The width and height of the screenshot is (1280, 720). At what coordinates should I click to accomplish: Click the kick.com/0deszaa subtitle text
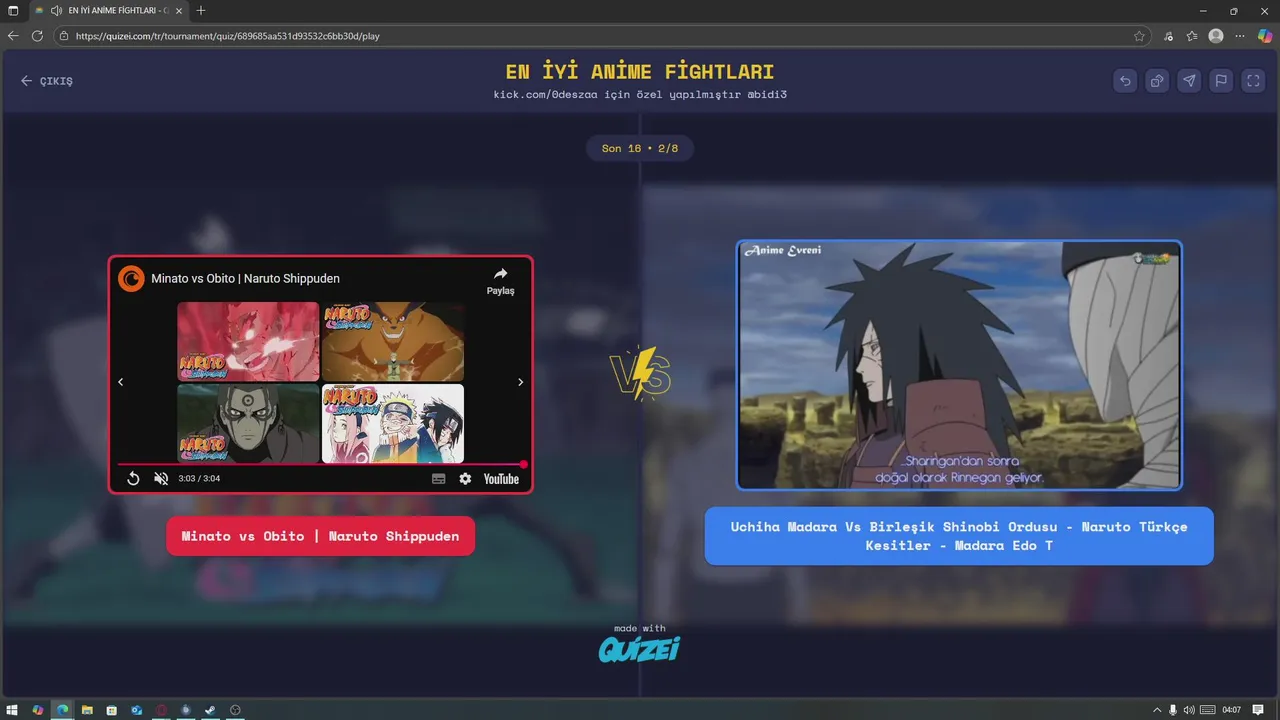pos(640,94)
